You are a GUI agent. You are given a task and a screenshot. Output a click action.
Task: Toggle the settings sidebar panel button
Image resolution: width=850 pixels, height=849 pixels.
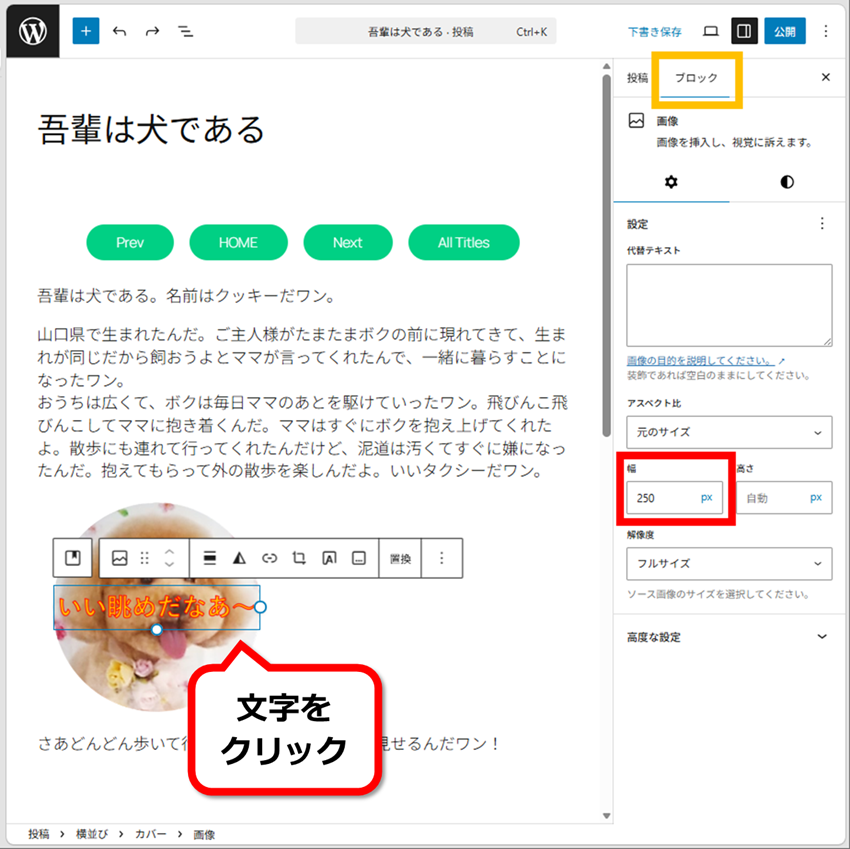744,31
